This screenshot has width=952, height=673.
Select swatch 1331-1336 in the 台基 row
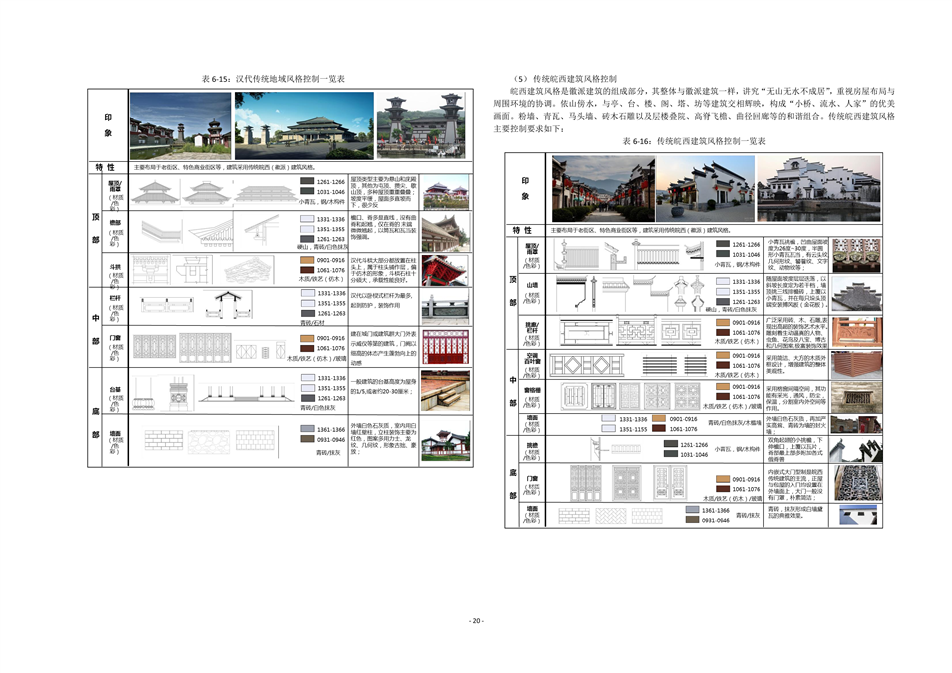pyautogui.click(x=307, y=377)
